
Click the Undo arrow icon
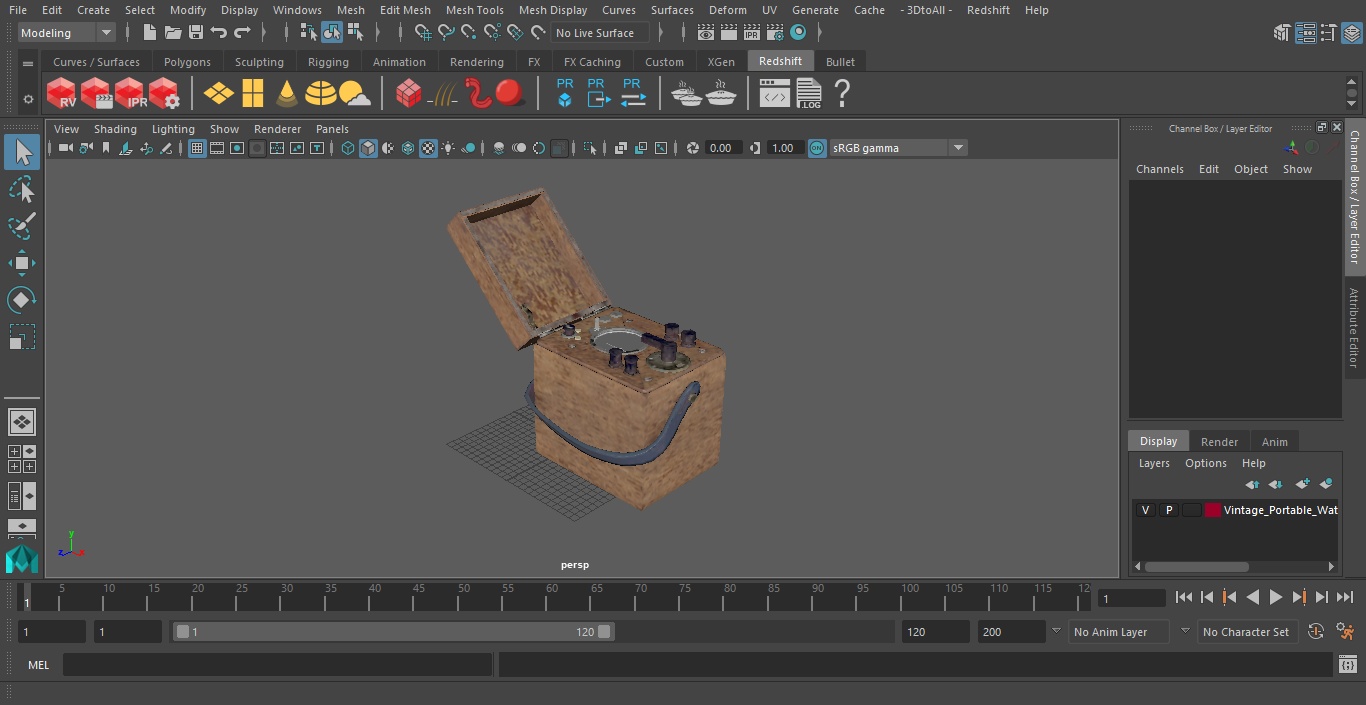coord(219,33)
